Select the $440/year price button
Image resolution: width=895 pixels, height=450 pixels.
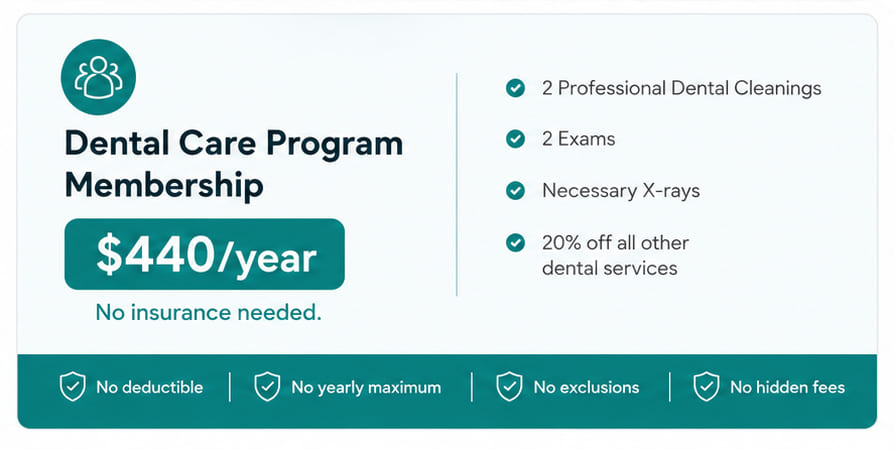click(x=204, y=254)
